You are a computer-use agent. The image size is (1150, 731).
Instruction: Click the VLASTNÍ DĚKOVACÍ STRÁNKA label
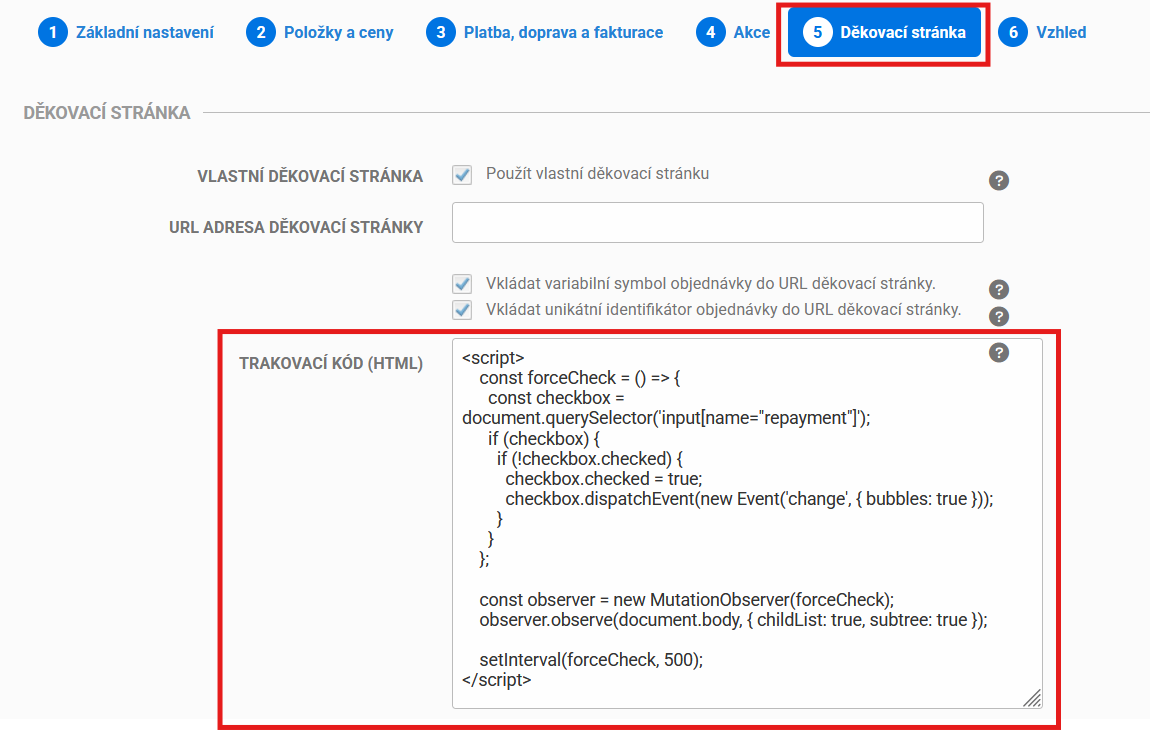coord(310,177)
